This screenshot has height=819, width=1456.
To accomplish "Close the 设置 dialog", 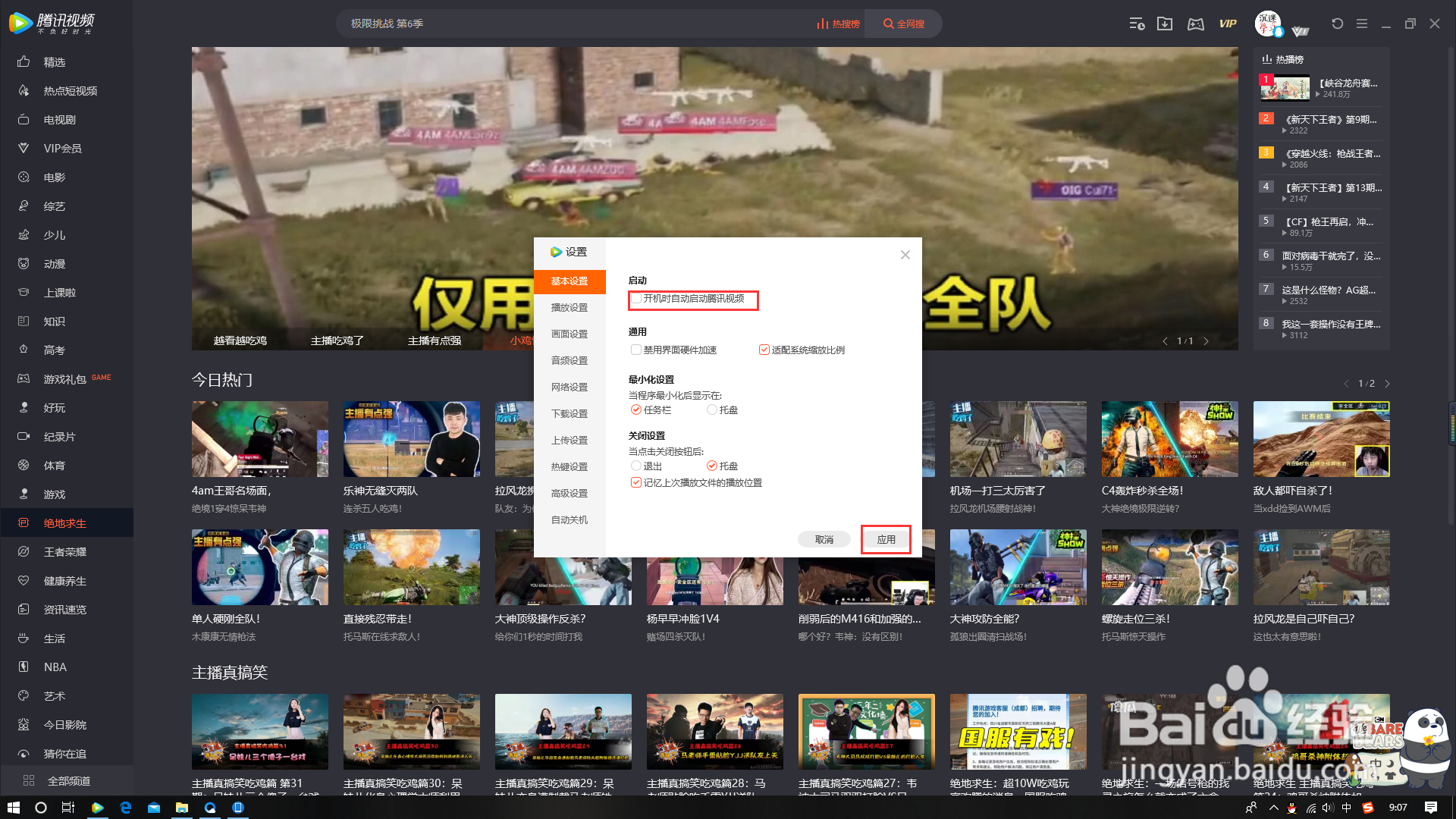I will [x=905, y=255].
